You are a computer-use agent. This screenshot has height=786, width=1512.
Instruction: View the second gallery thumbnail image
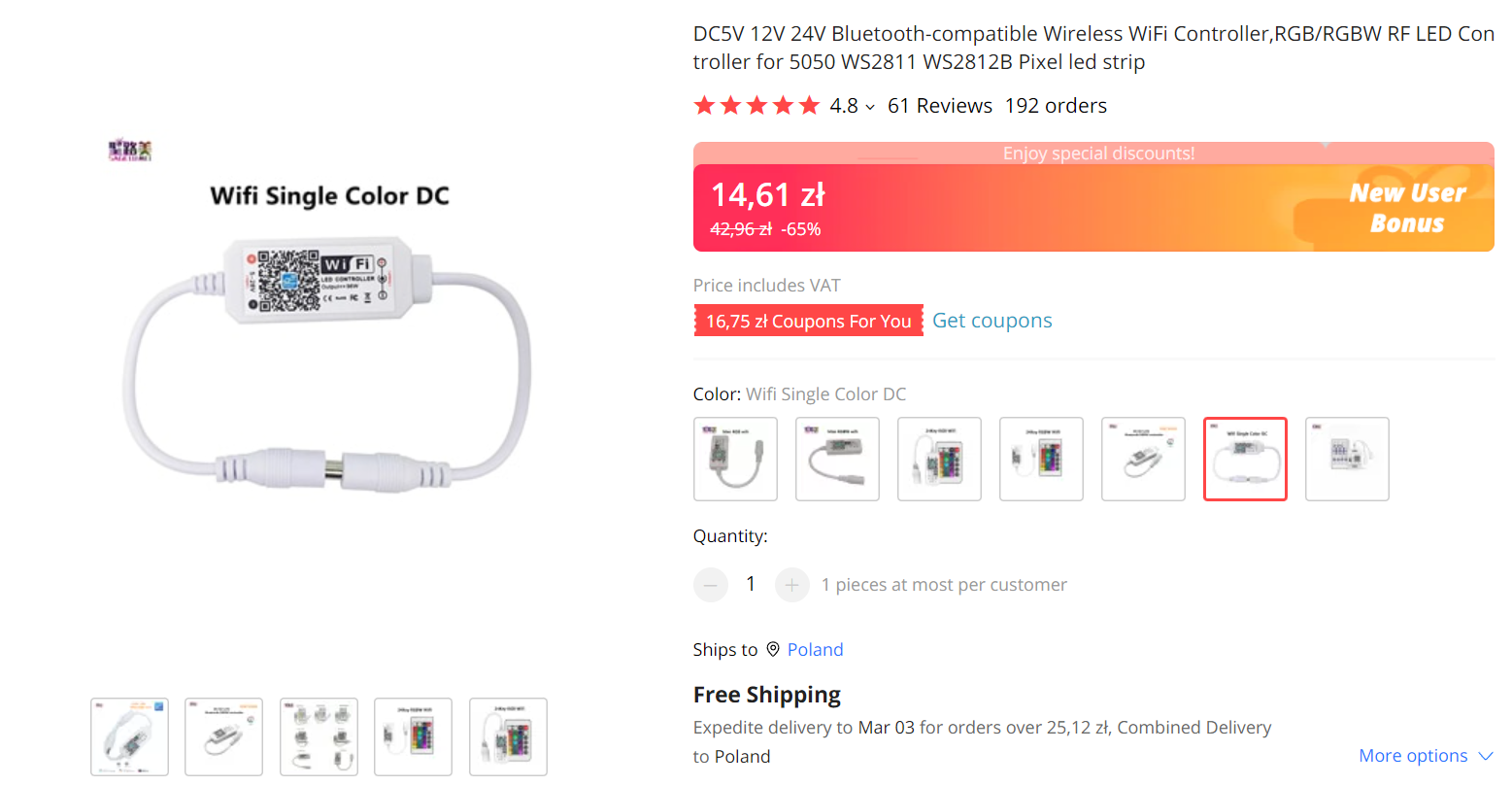(223, 736)
